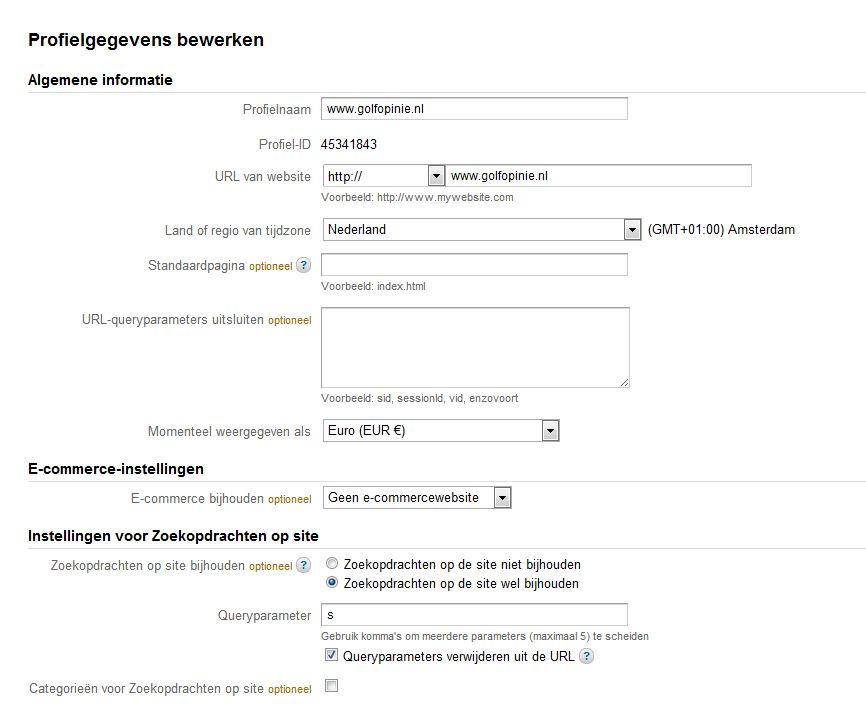Open help icon after Queryparameters verwijderen uit de URL
The image size is (866, 716).
586,656
